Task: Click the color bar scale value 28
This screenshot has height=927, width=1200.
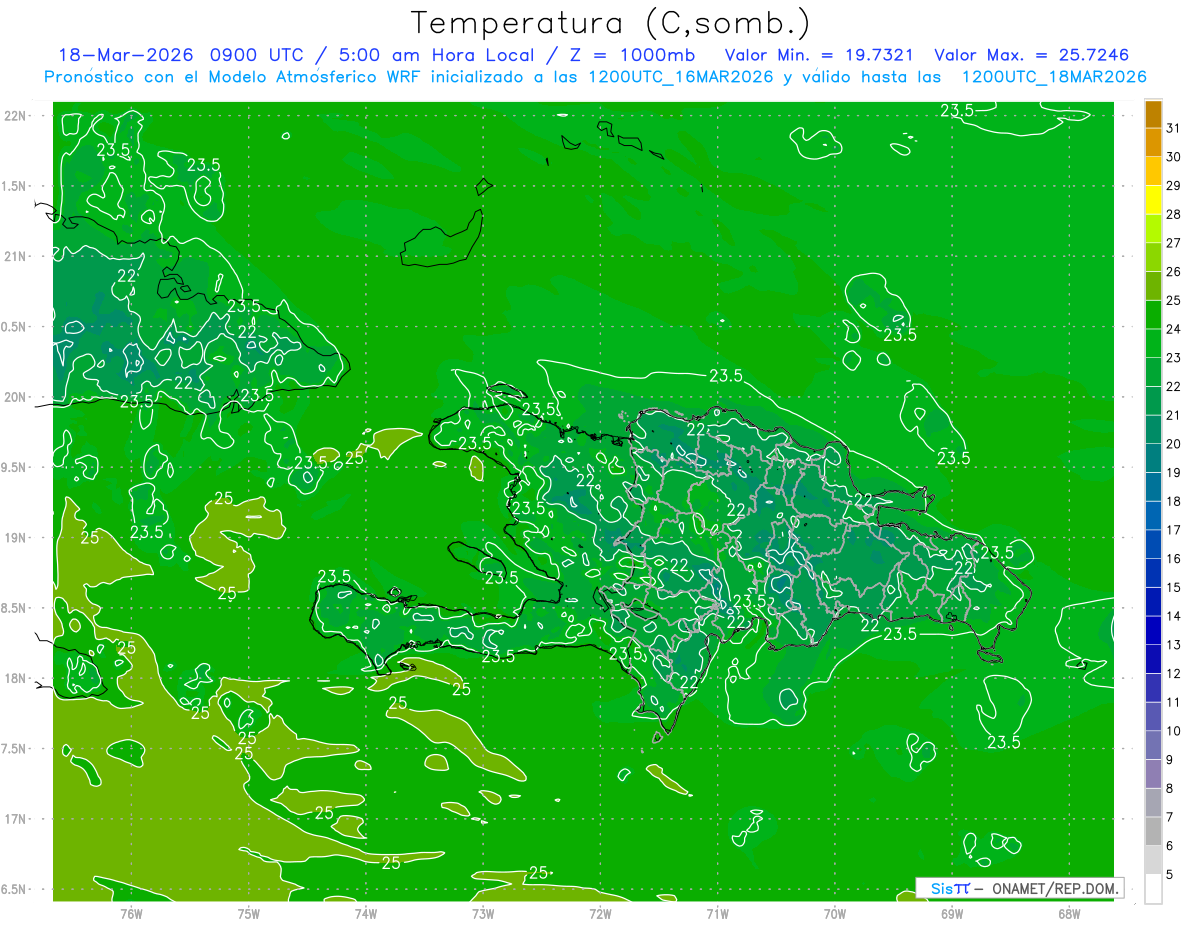Action: [1174, 214]
